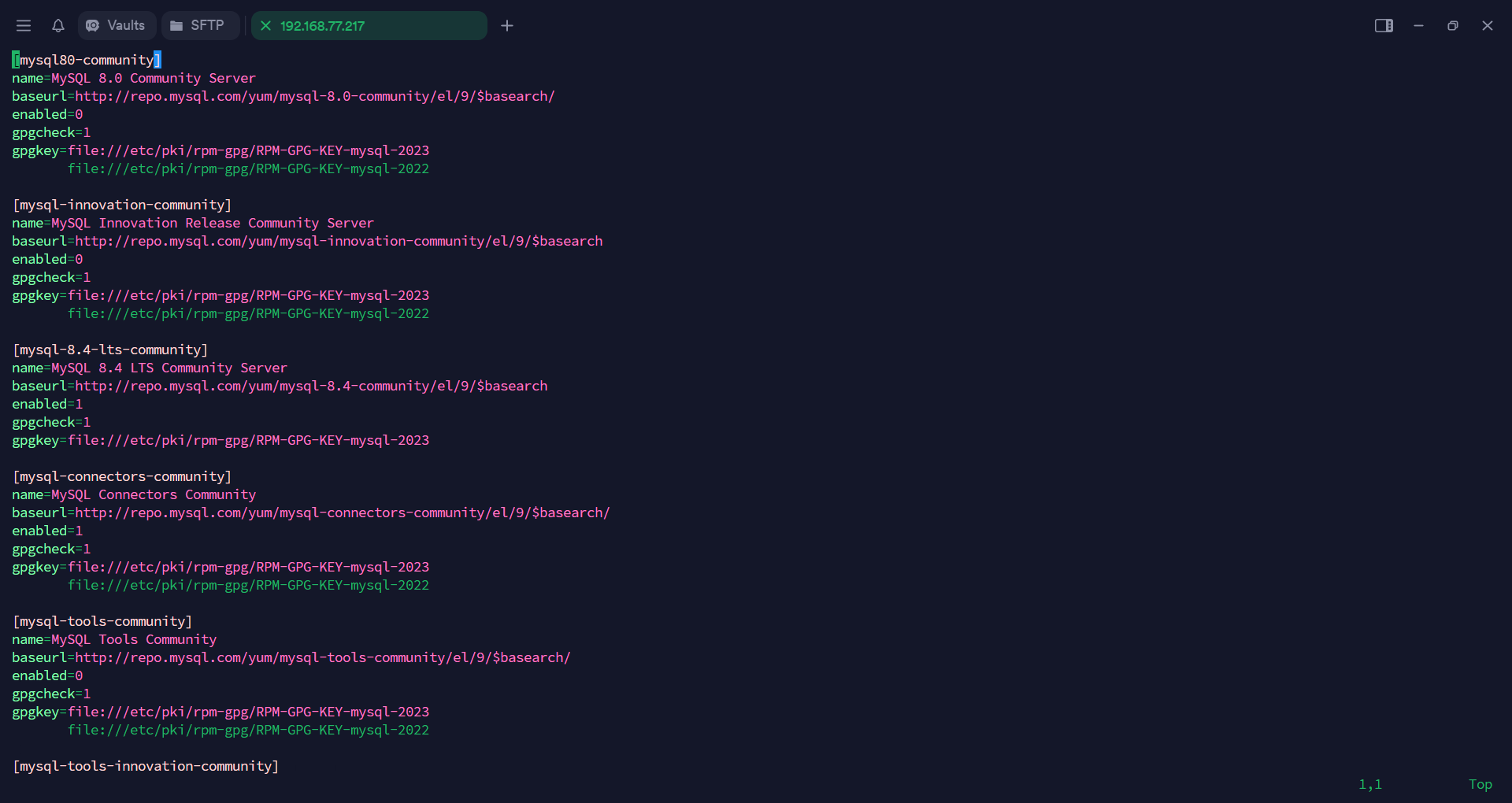Viewport: 1512px width, 803px height.
Task: Click the 1,1 cursor position indicator
Action: click(1369, 784)
